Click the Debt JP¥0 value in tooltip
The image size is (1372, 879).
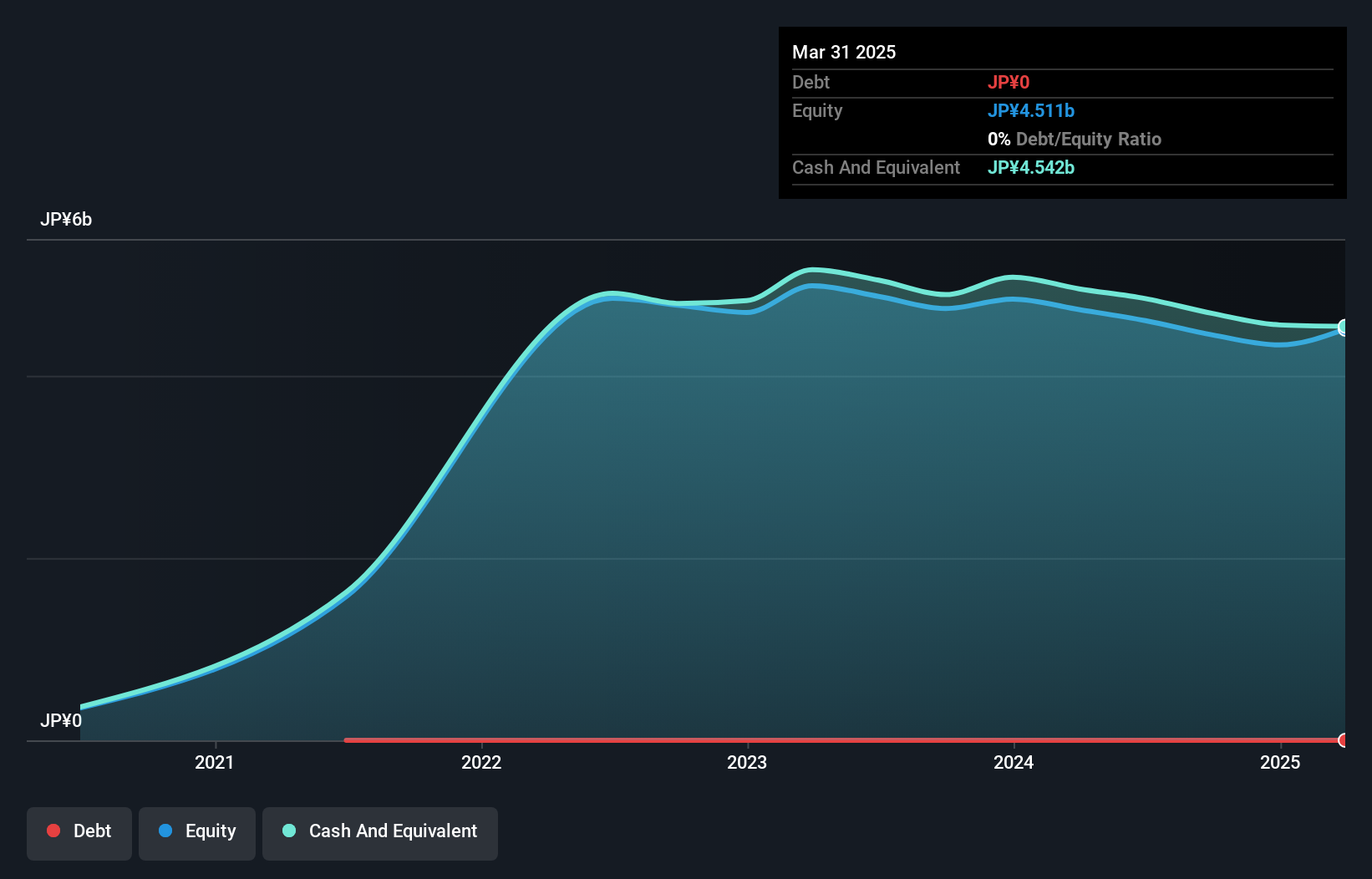click(x=1009, y=83)
